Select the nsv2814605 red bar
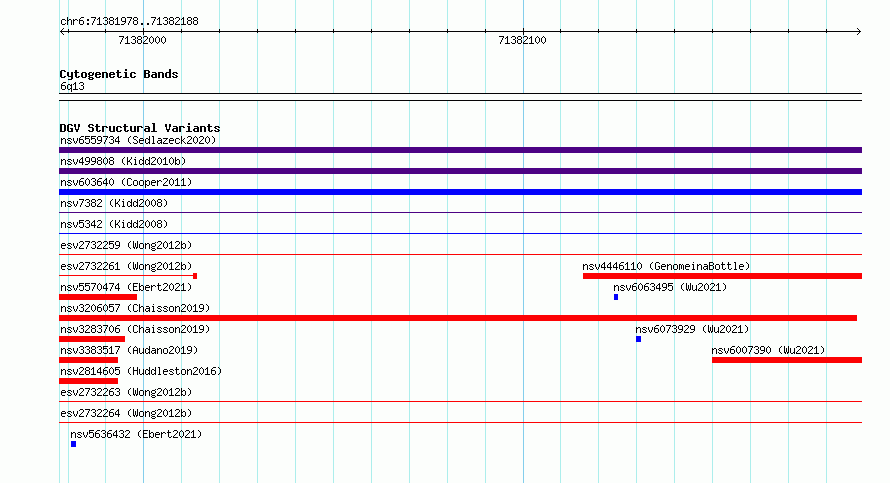 click(89, 381)
